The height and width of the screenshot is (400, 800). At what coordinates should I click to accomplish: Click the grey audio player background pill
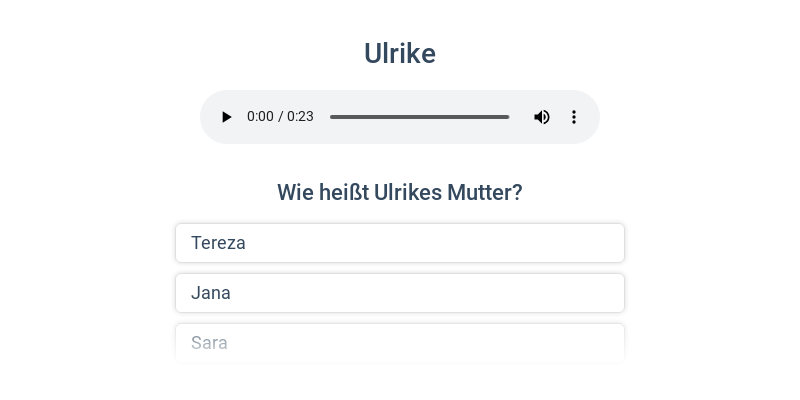pos(400,117)
